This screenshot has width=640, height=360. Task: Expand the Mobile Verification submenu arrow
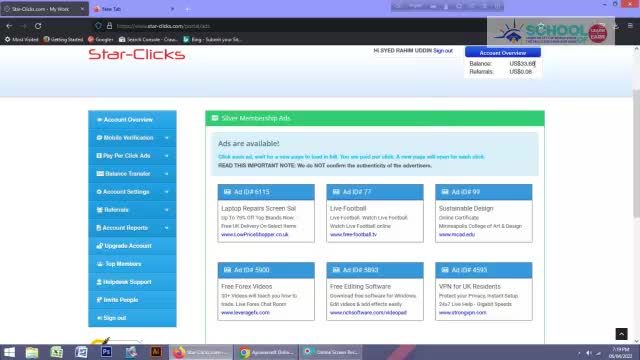point(167,138)
